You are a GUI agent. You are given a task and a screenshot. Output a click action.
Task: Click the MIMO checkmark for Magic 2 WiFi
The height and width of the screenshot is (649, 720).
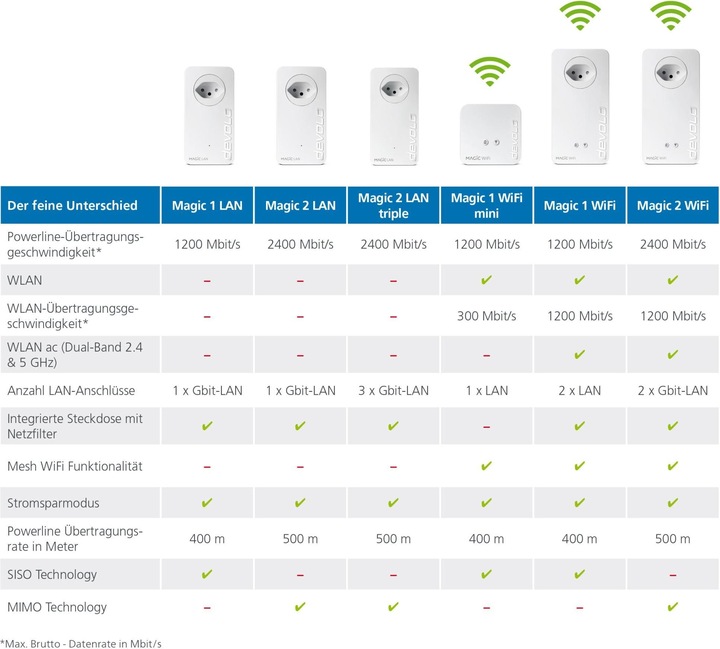(x=673, y=607)
